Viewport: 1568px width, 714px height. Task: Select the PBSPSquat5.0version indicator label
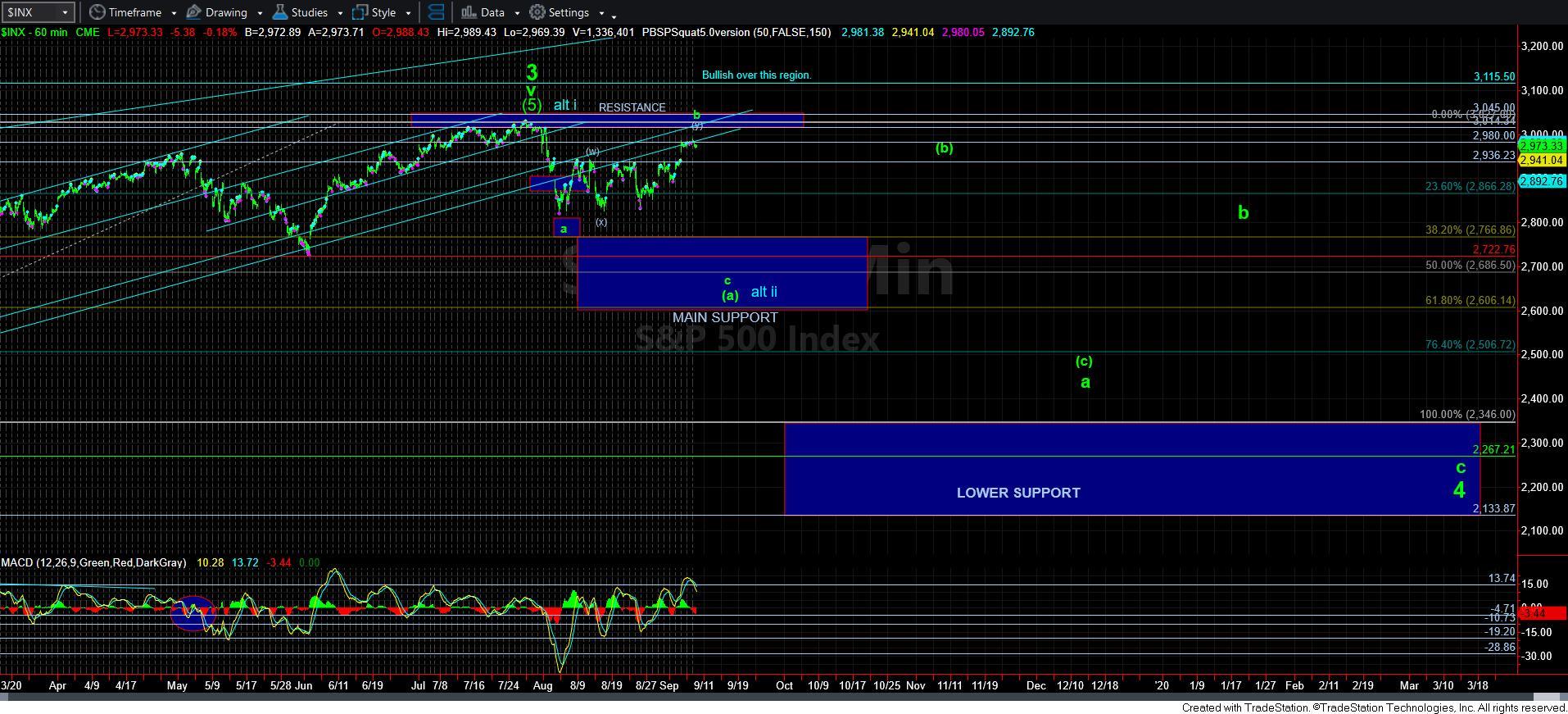(736, 33)
